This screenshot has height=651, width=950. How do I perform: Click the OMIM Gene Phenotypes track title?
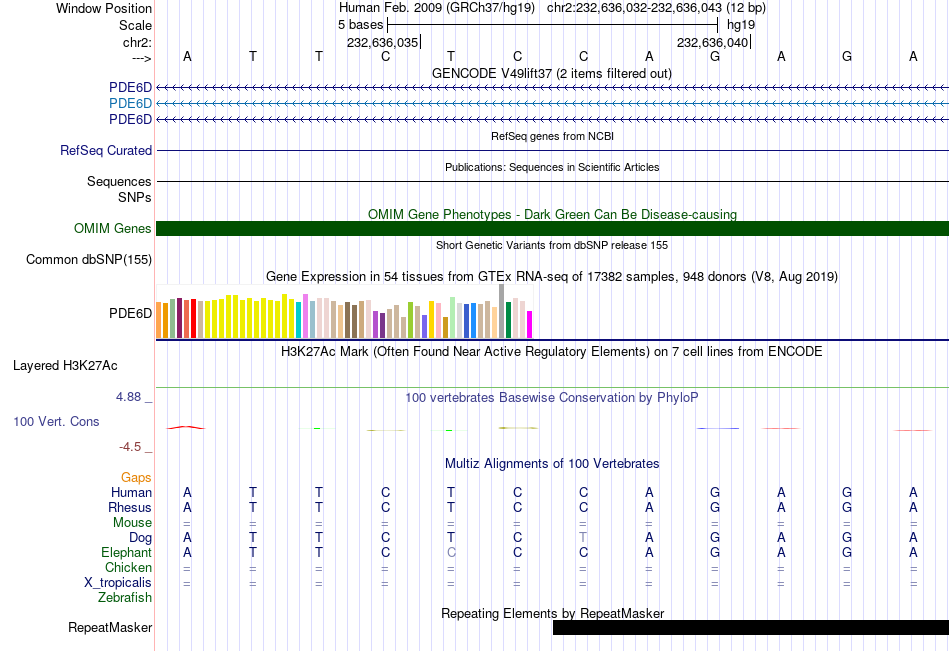553,214
